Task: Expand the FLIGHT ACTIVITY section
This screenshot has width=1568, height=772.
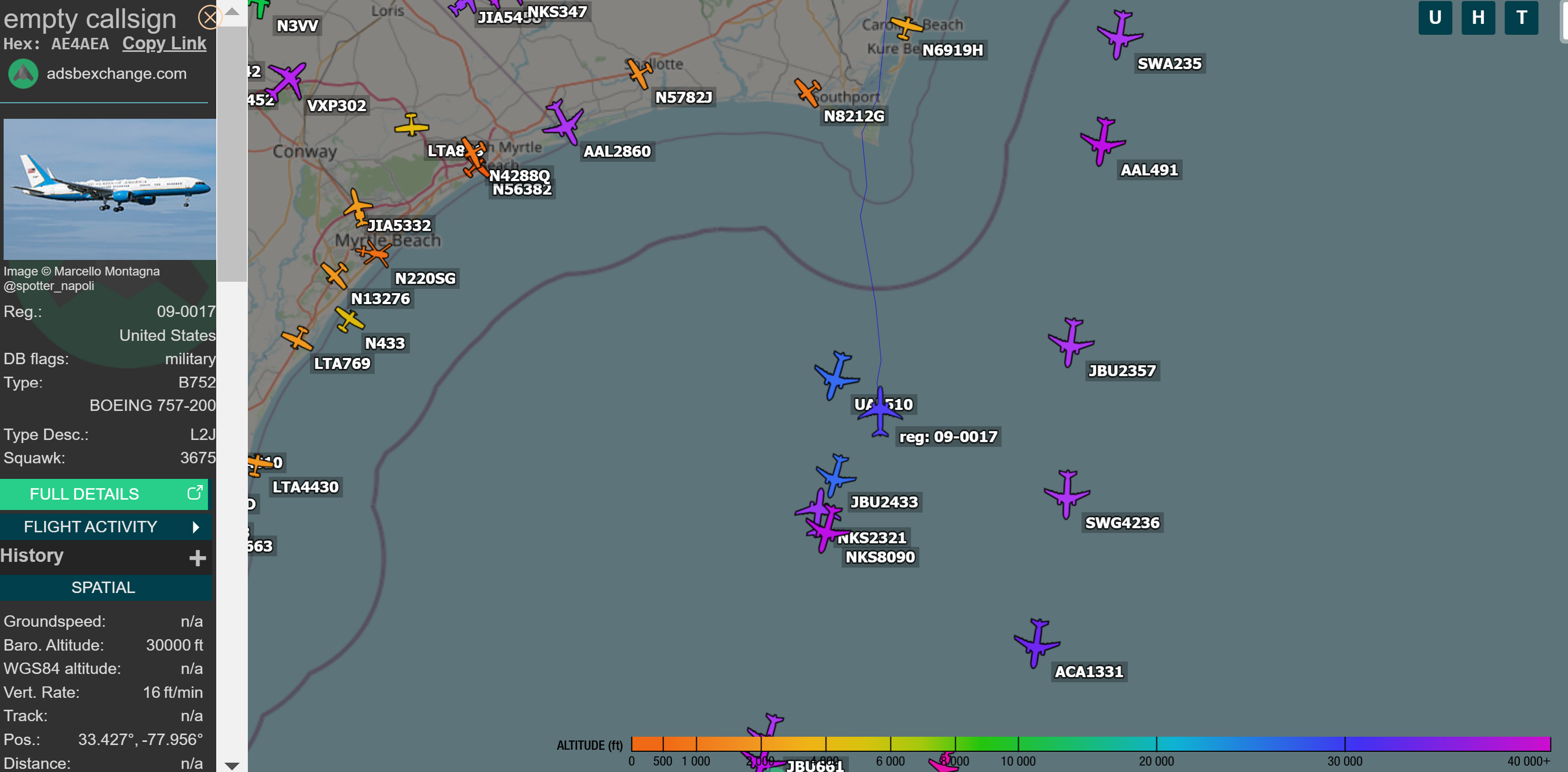Action: (106, 527)
